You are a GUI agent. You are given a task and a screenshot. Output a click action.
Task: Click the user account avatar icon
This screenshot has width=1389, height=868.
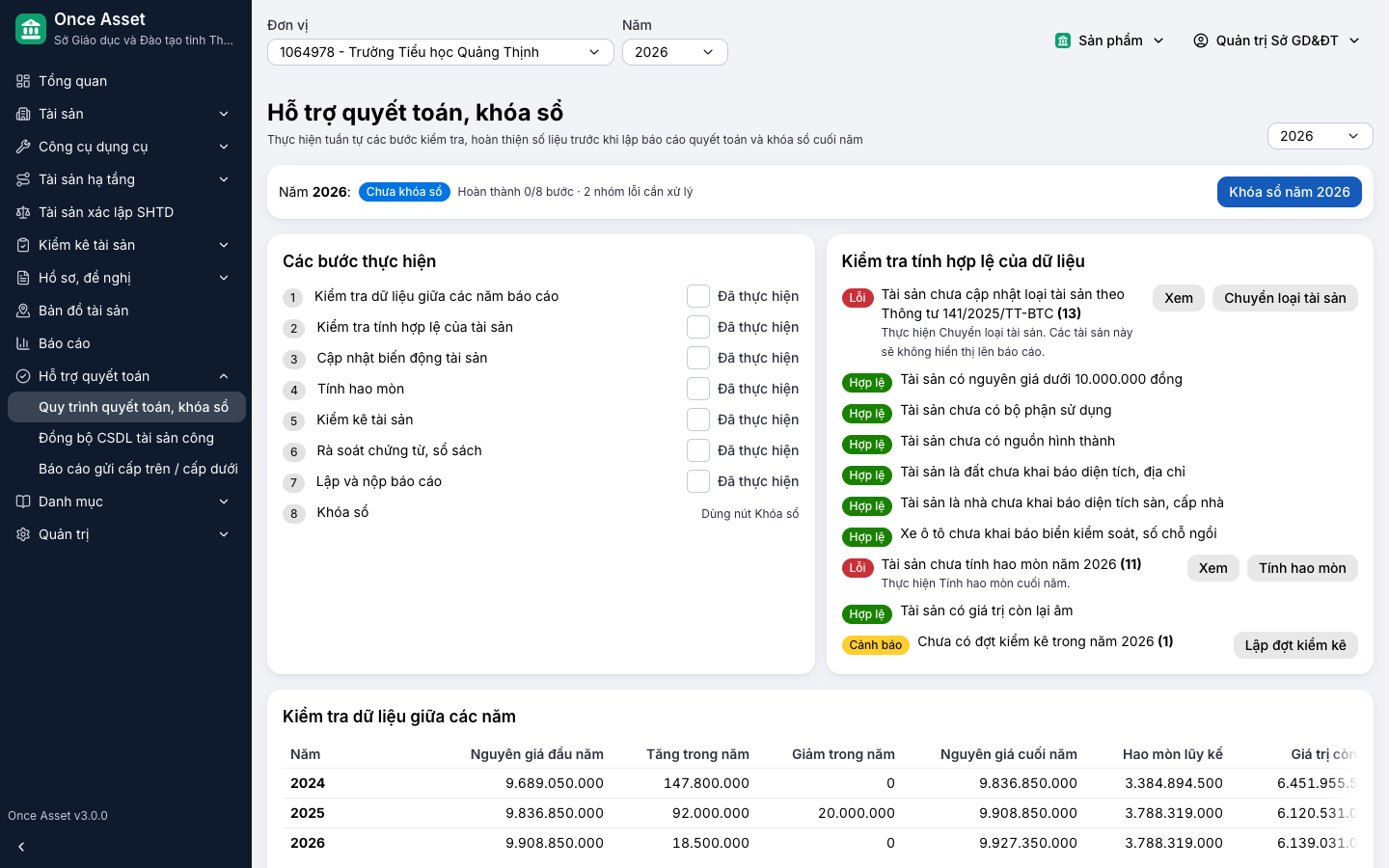[1201, 41]
